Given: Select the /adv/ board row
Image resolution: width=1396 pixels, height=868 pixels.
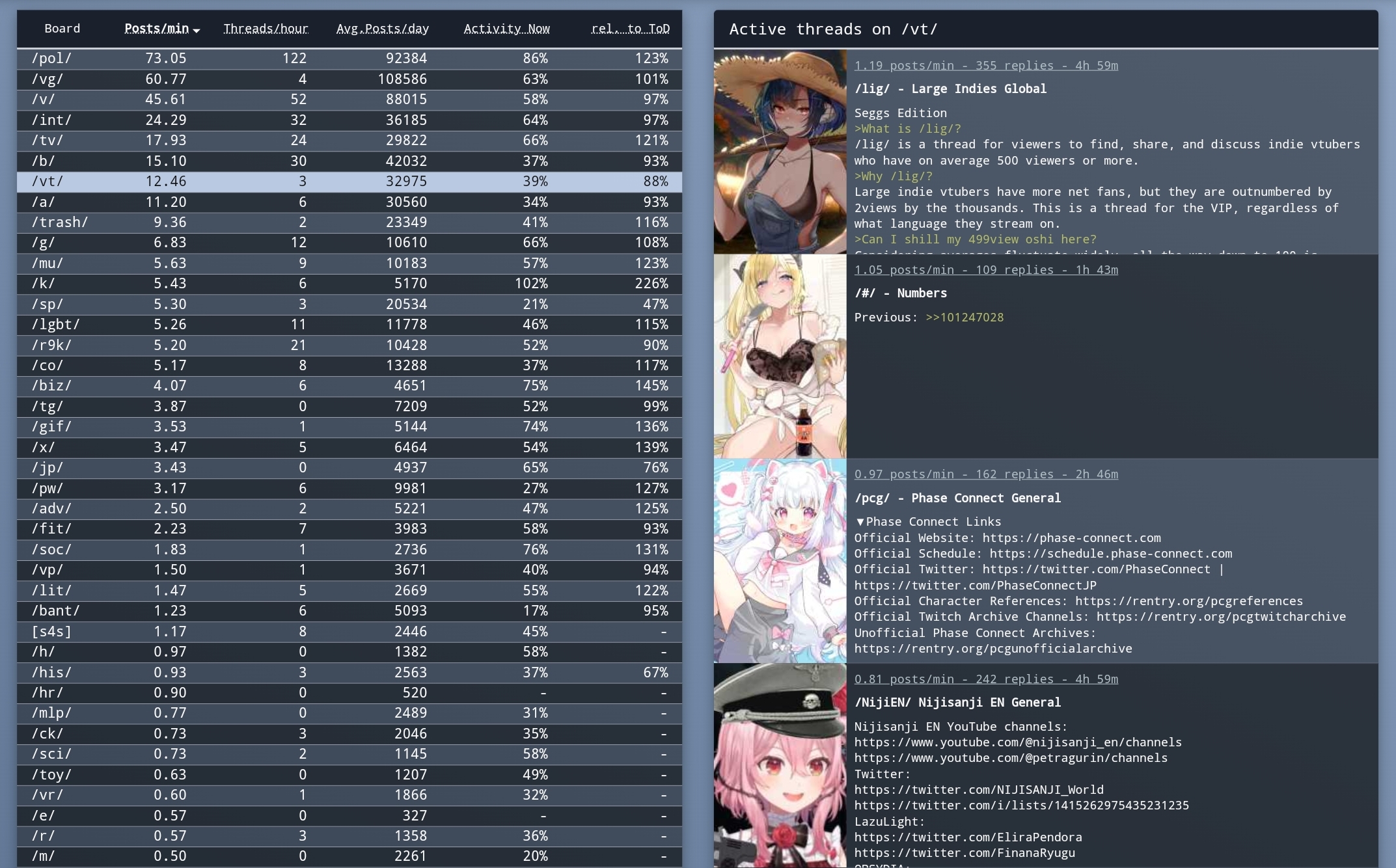Looking at the screenshot, I should [x=349, y=509].
